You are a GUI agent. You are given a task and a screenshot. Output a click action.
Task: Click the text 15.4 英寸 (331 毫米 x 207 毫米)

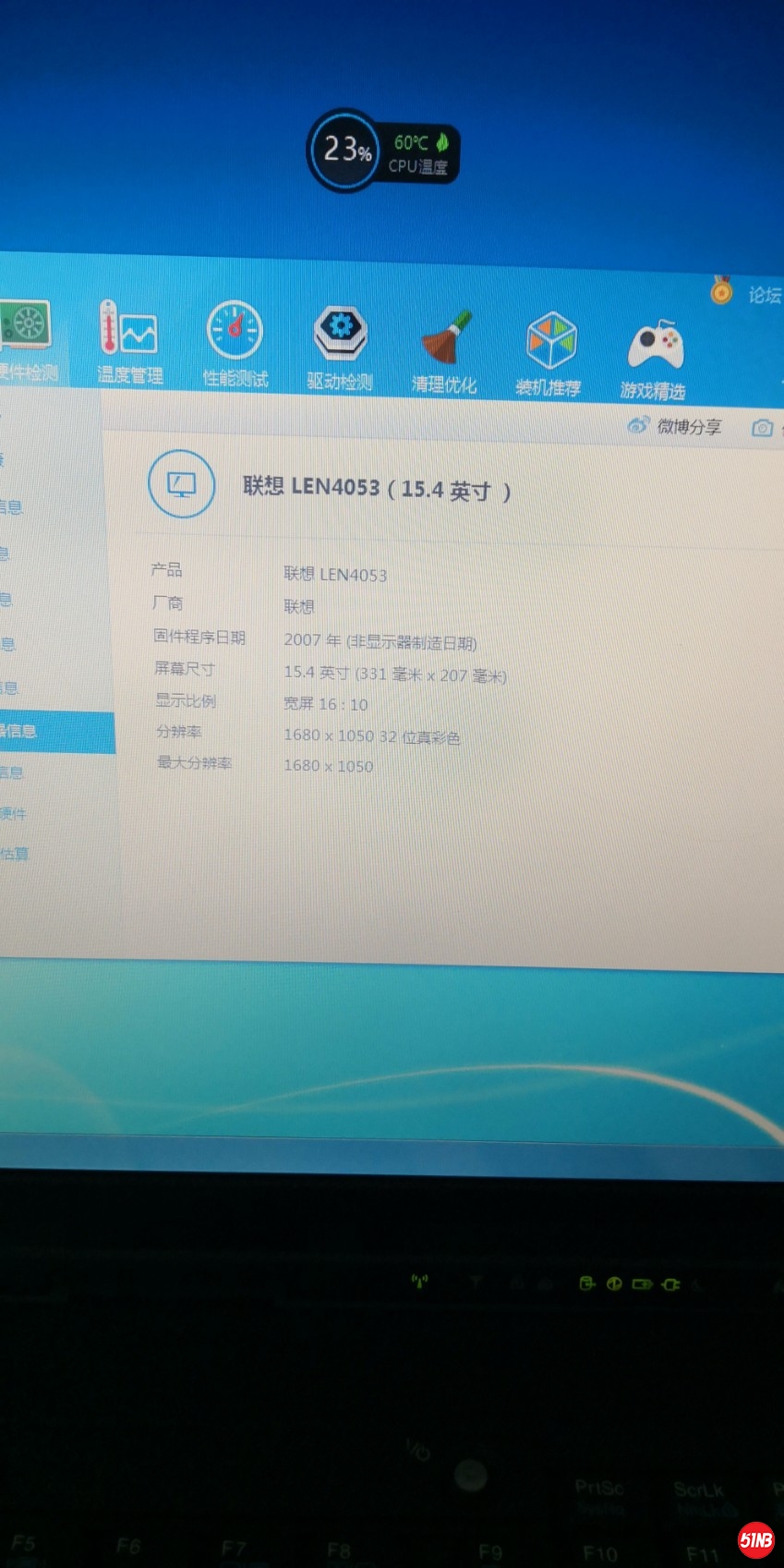[395, 675]
